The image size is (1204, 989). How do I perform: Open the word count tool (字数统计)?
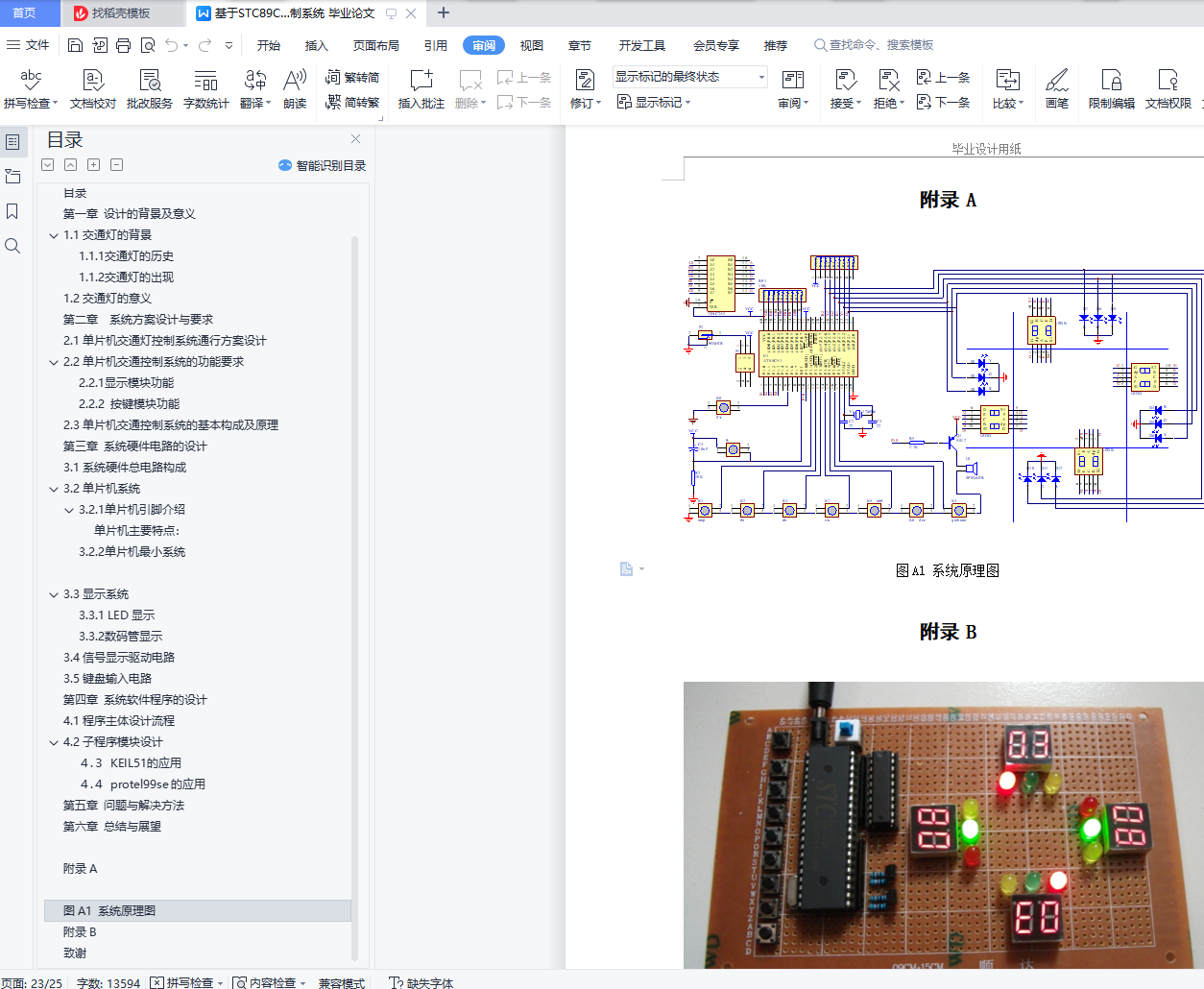tap(205, 88)
